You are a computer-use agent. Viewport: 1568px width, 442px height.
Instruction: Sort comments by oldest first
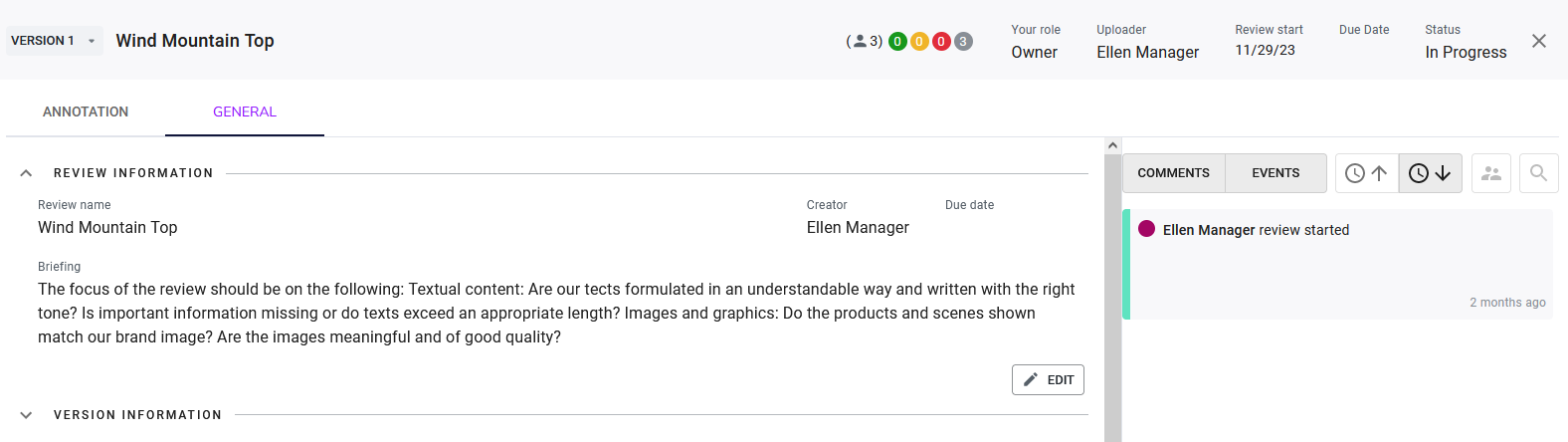[1366, 173]
